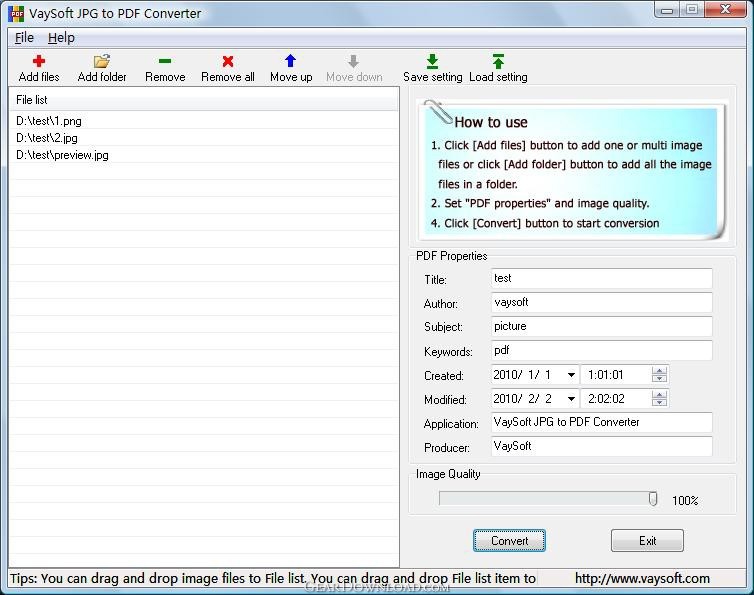Start conversion with the Convert button
Viewport: 754px width, 595px height.
pyautogui.click(x=509, y=541)
